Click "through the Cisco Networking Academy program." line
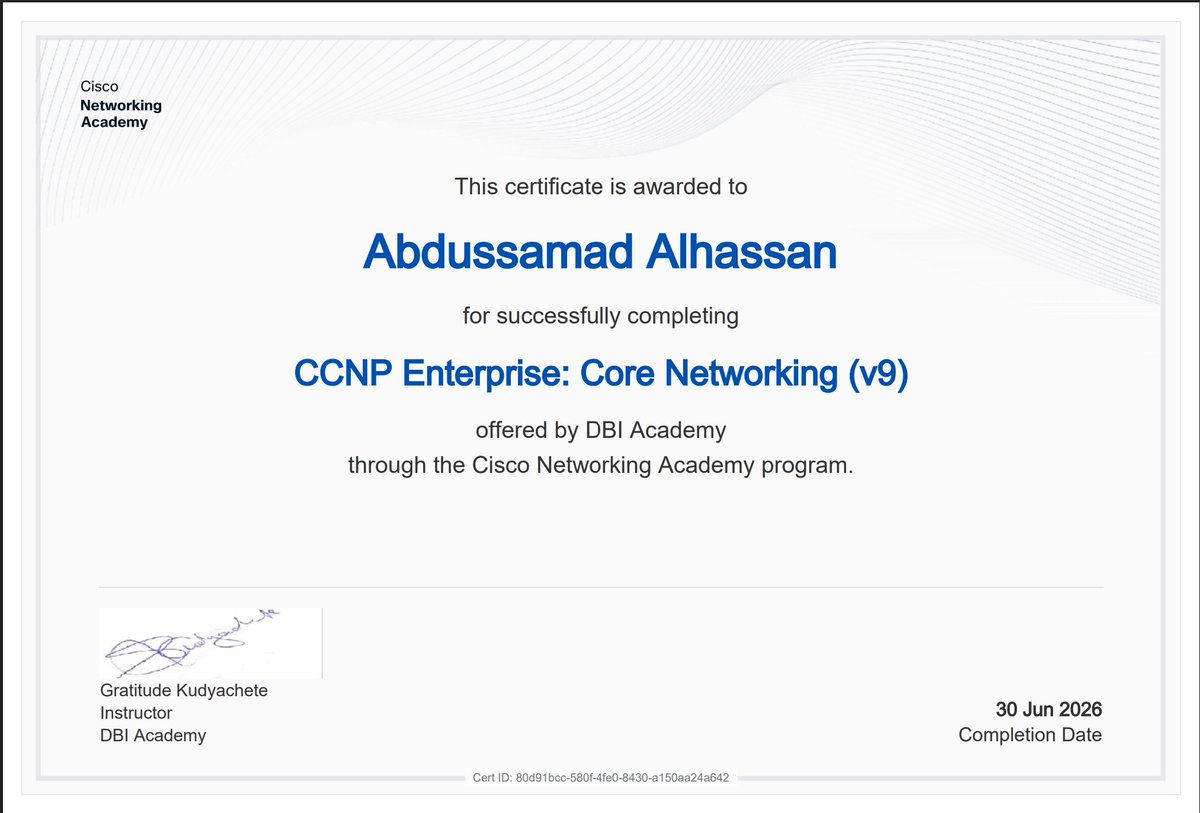The image size is (1200, 813). tap(600, 466)
